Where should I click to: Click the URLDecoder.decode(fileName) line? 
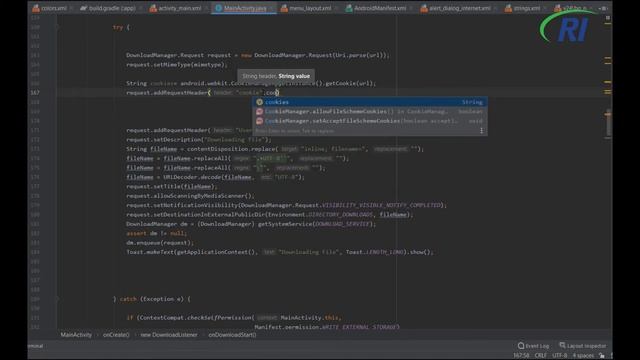[x=215, y=177]
